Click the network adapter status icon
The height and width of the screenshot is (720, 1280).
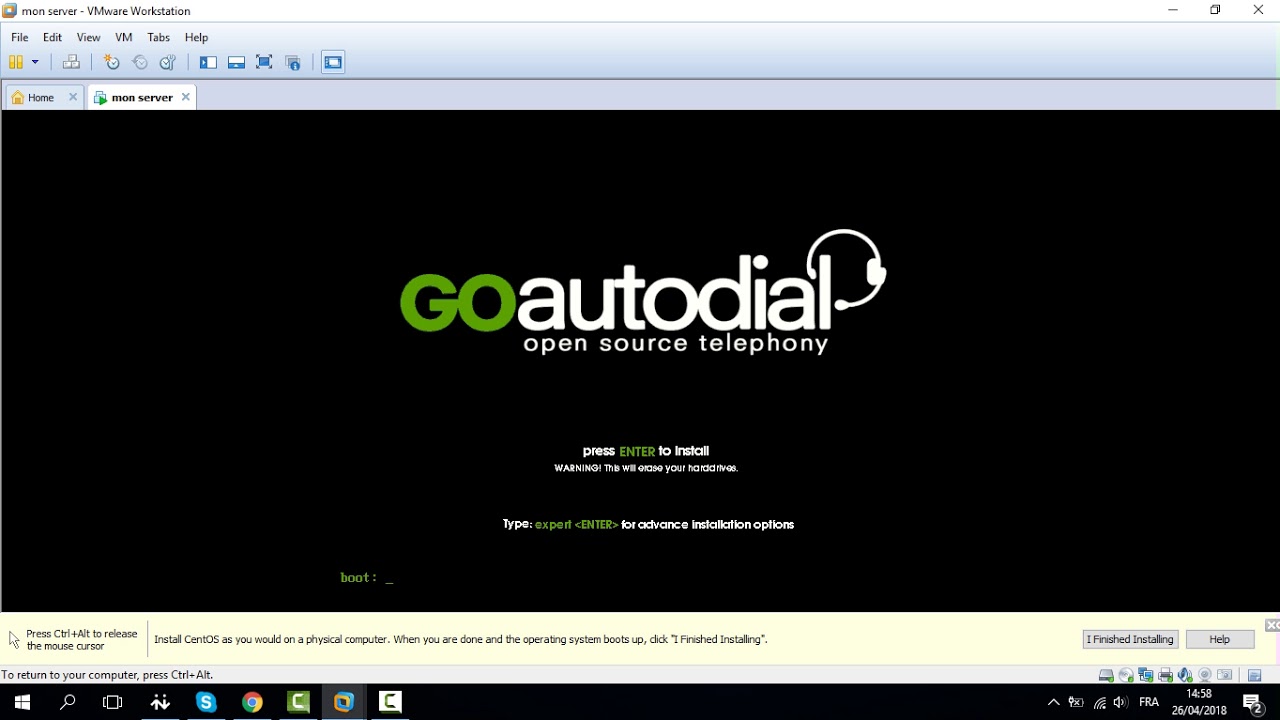click(x=1146, y=675)
